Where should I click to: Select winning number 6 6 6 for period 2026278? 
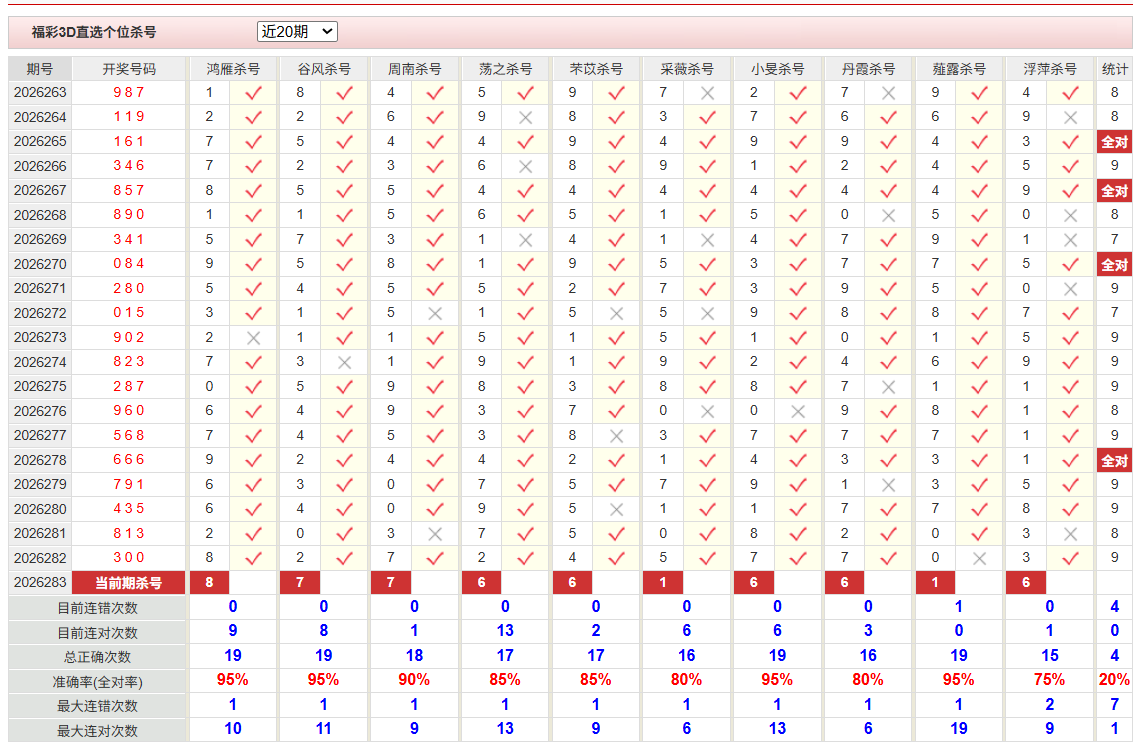tap(129, 460)
